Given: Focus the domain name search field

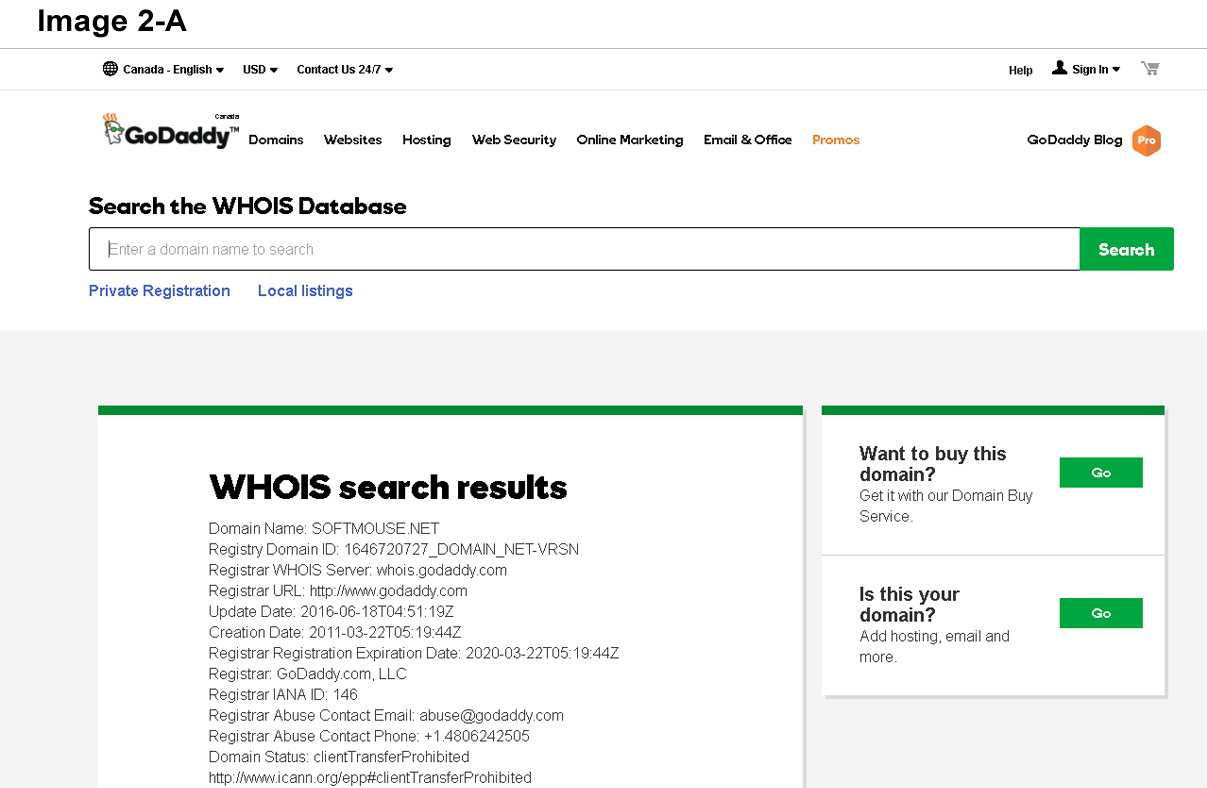Looking at the screenshot, I should click(584, 250).
